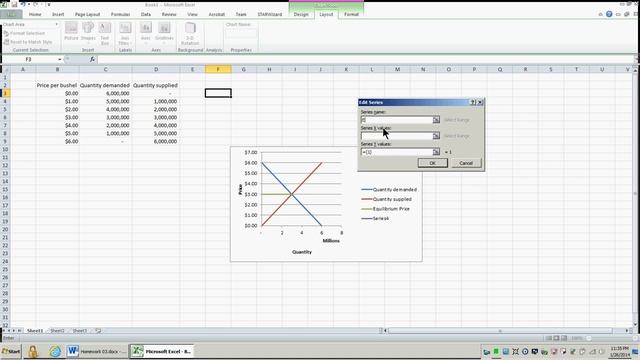Switch to Sheet2 tab

point(57,331)
